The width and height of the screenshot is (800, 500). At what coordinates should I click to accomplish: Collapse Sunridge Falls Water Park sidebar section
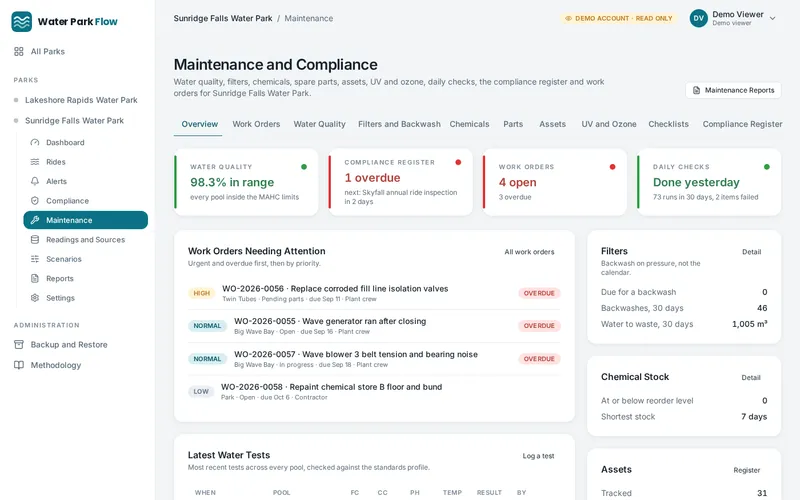(x=74, y=120)
